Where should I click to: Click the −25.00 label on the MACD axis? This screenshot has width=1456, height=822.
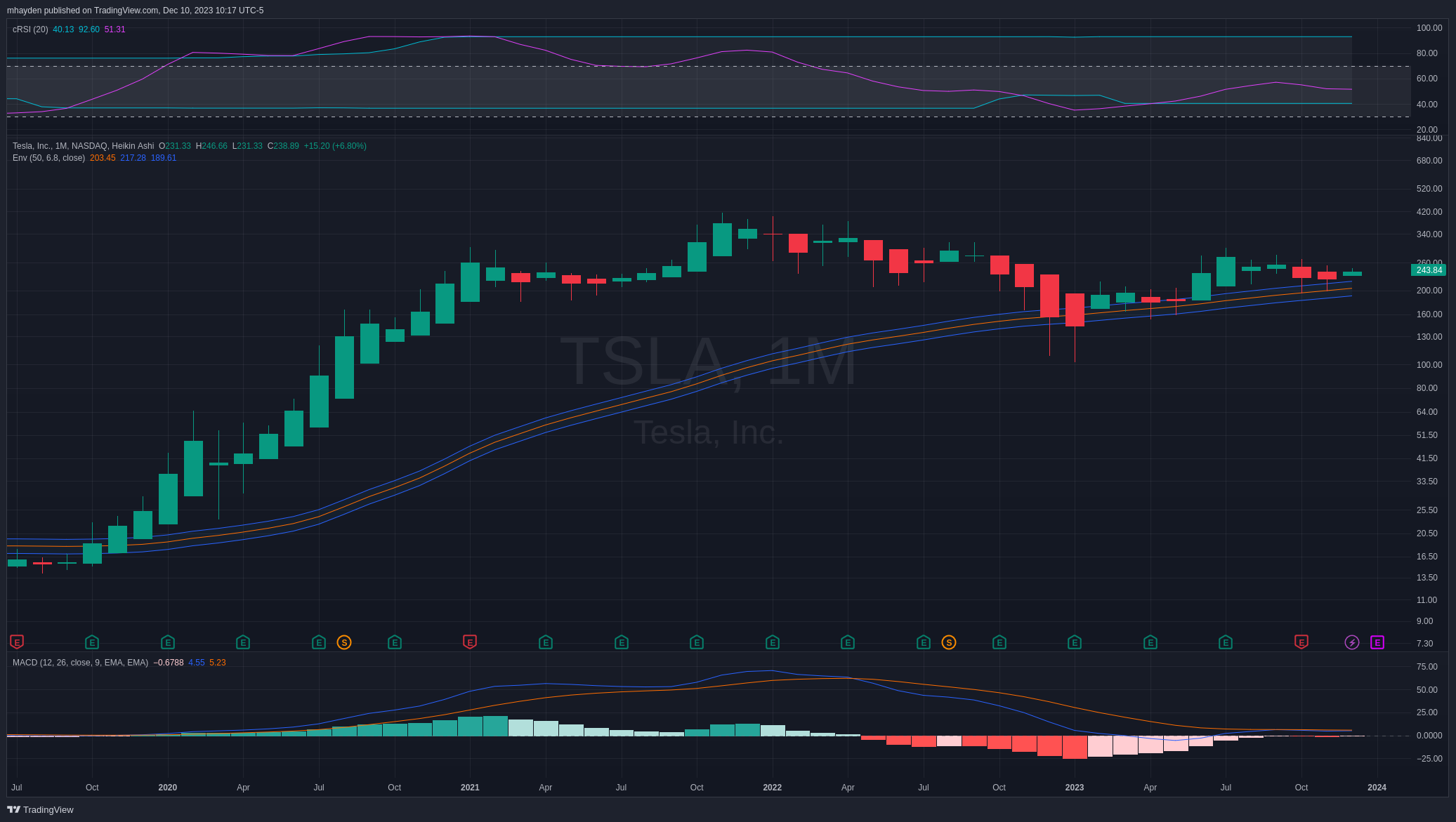point(1429,759)
